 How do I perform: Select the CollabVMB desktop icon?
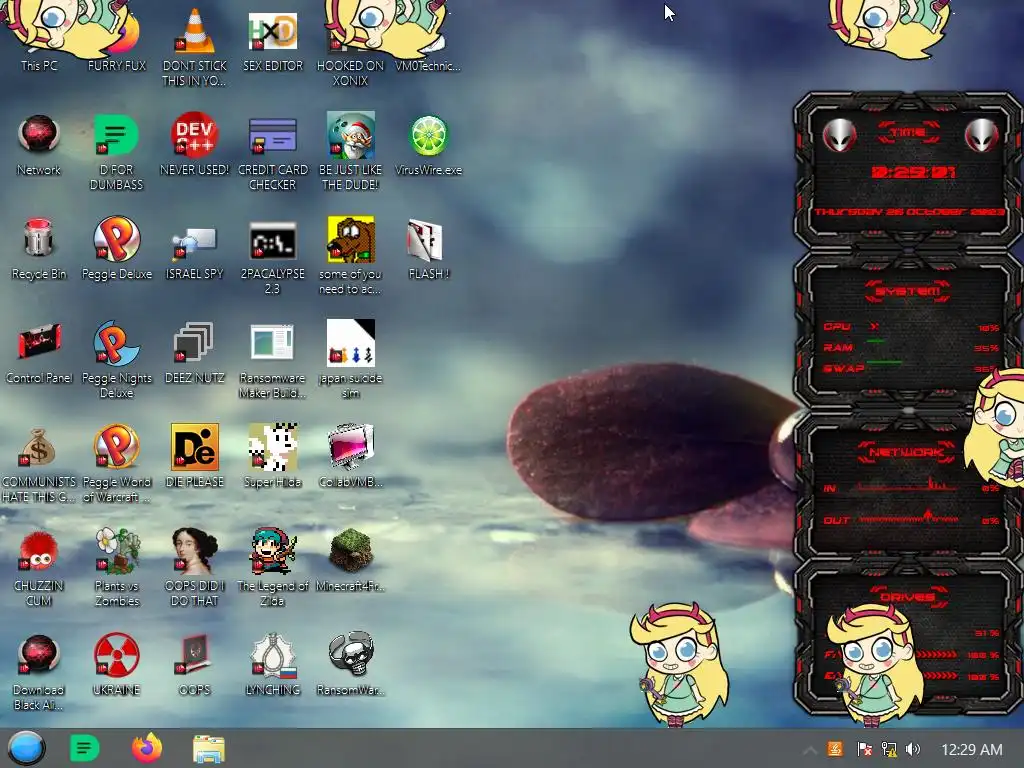click(350, 457)
